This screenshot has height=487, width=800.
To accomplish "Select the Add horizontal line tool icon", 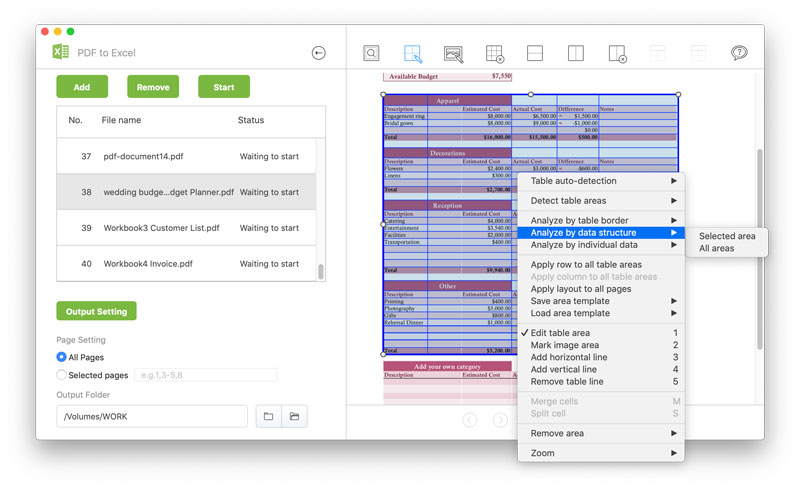I will point(535,53).
